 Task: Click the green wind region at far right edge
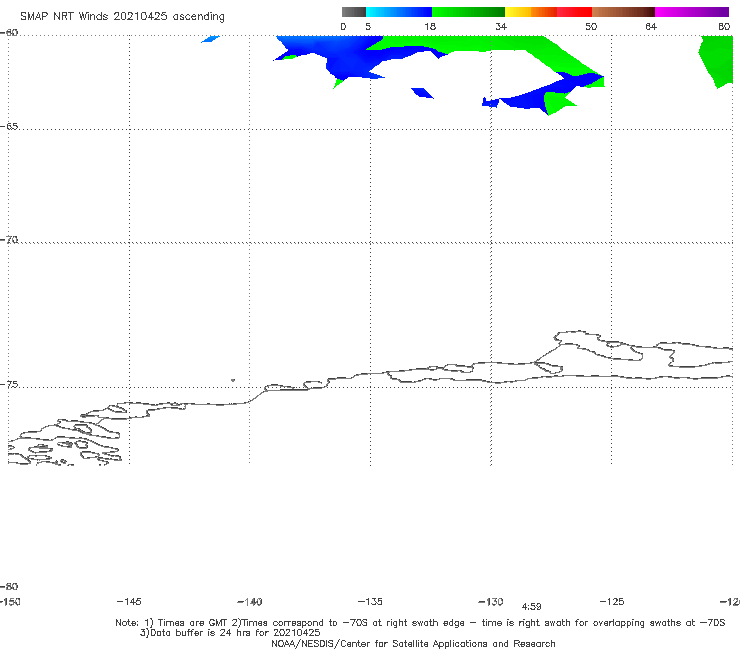(717, 61)
